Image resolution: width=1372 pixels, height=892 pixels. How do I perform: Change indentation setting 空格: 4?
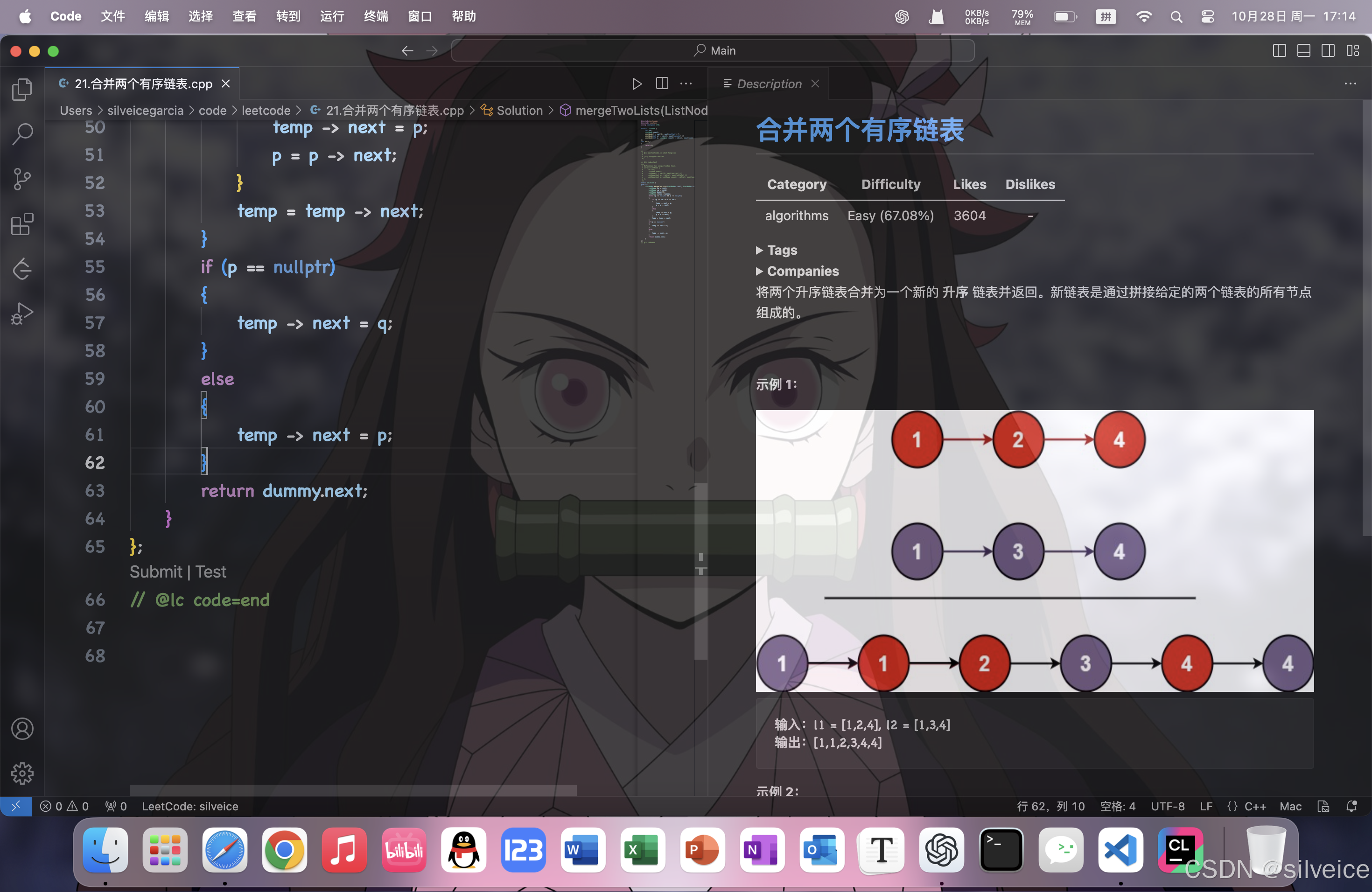[x=1117, y=806]
